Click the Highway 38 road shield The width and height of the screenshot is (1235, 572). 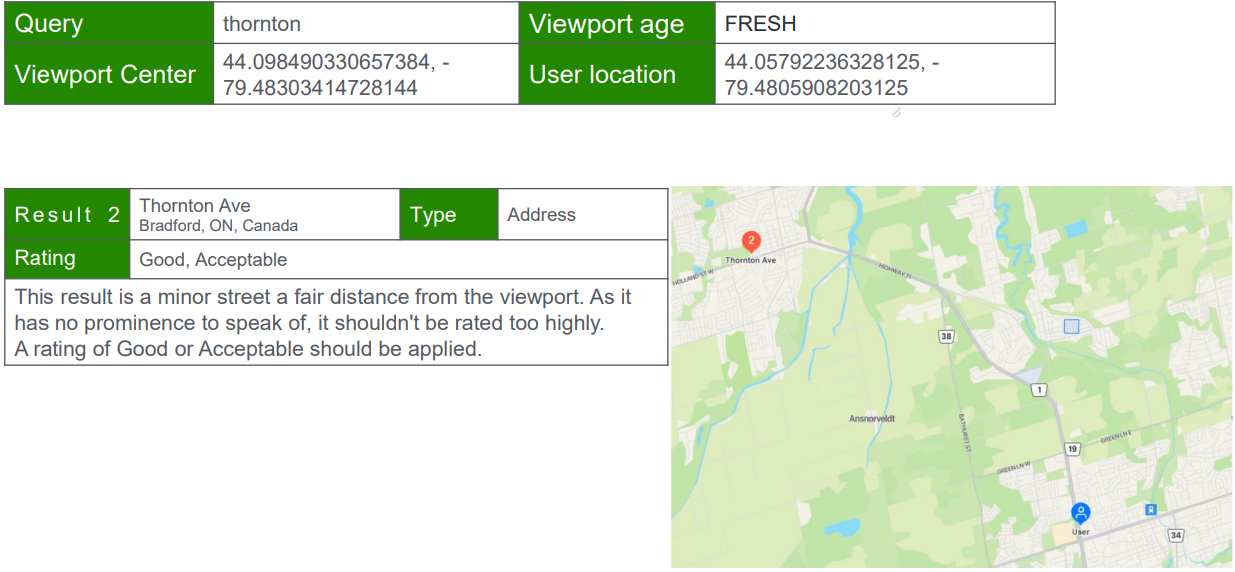coord(946,337)
